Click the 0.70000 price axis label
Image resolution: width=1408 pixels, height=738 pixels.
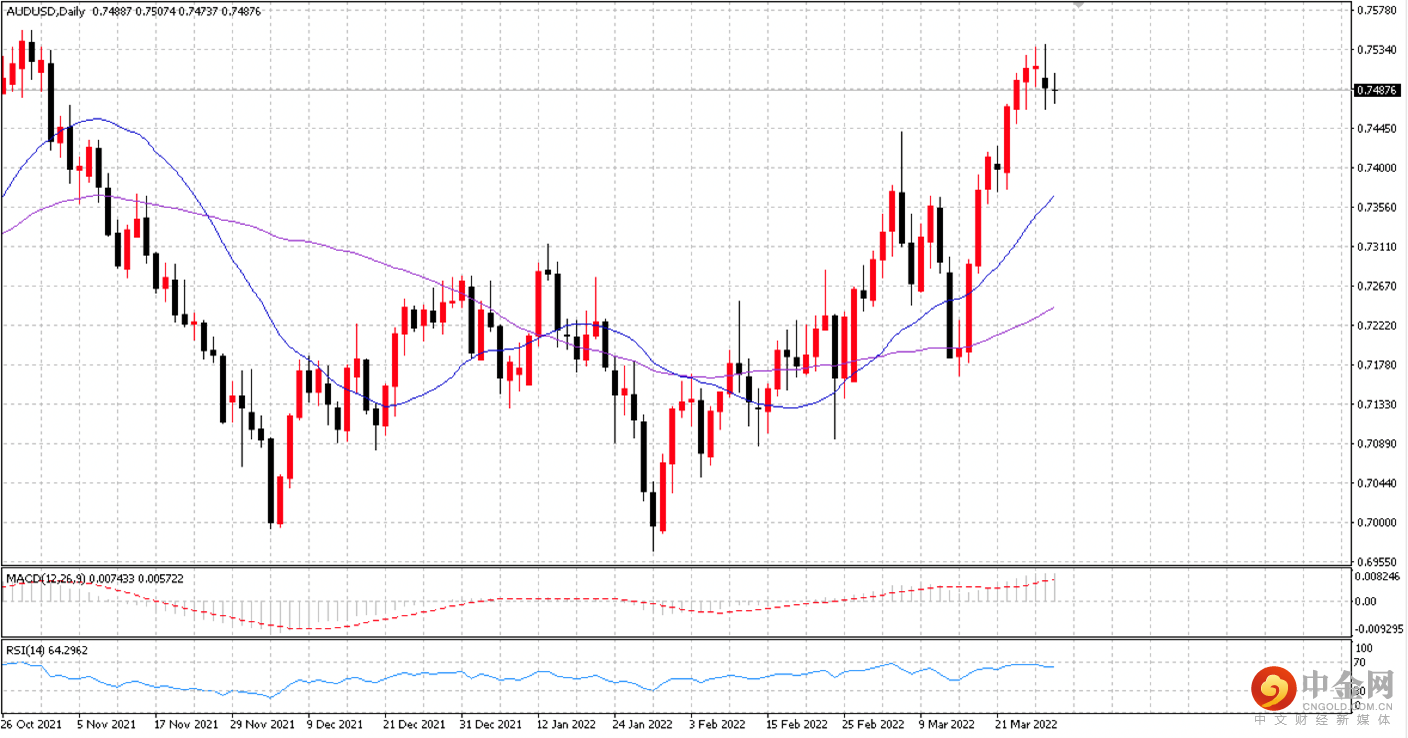(x=1376, y=523)
